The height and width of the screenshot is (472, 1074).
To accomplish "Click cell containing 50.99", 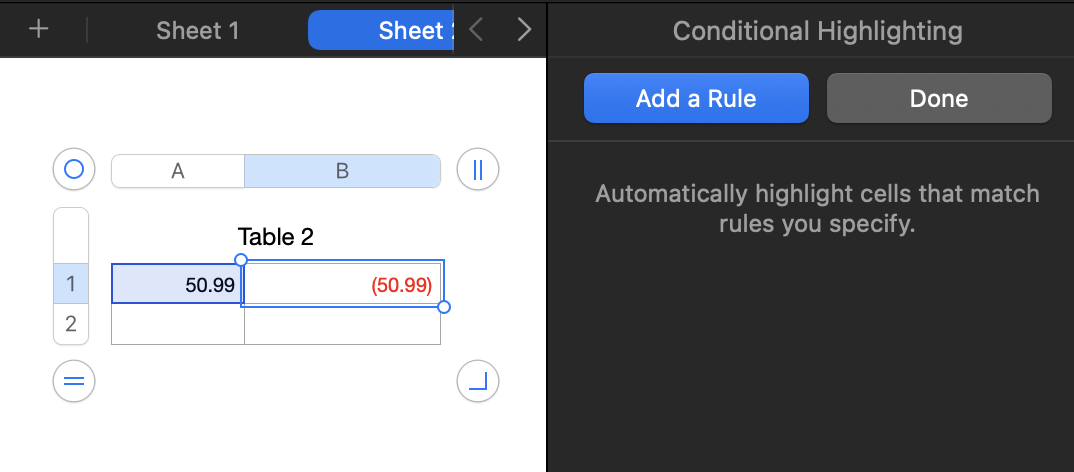I will pos(178,284).
